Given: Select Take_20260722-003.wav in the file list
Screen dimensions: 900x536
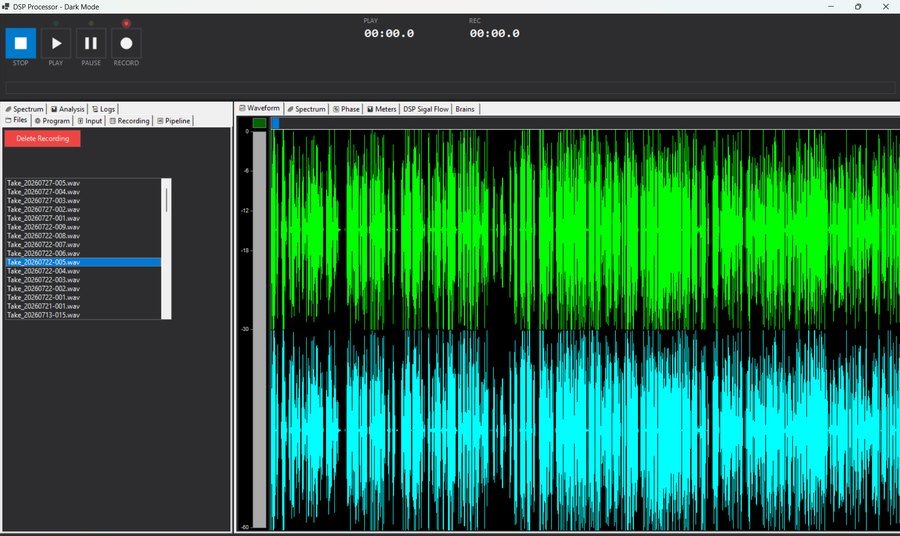Looking at the screenshot, I should (83, 280).
